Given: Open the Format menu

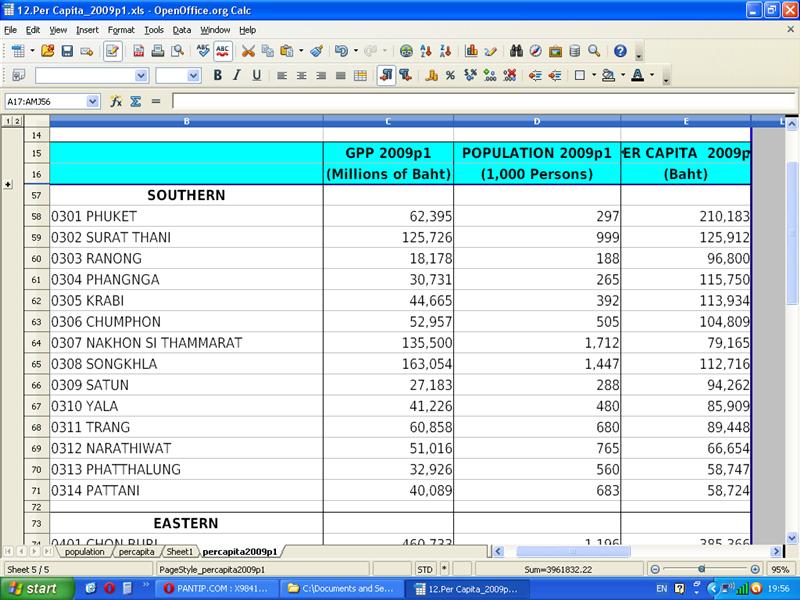Looking at the screenshot, I should pyautogui.click(x=121, y=30).
